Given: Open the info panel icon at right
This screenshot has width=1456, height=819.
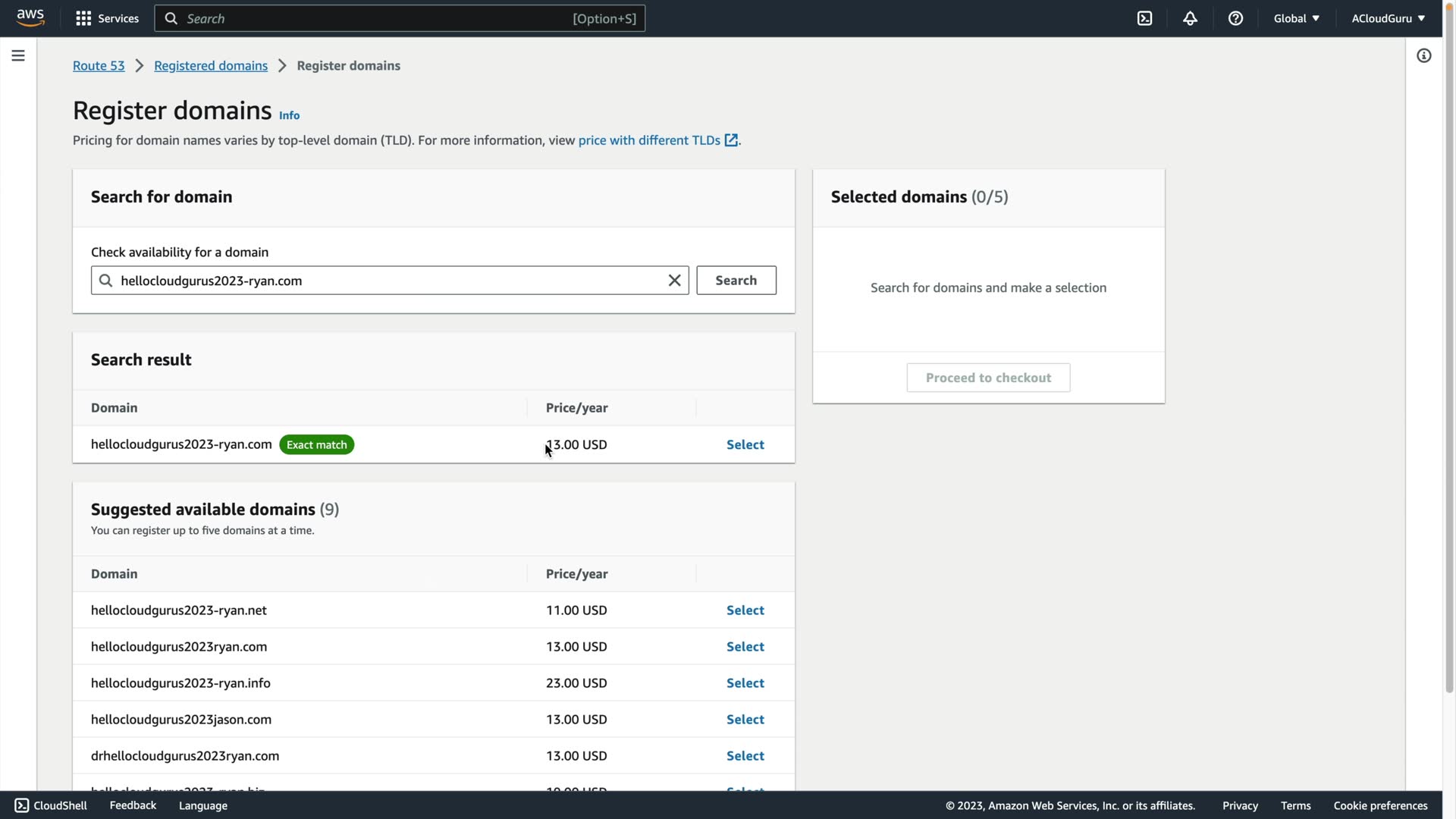Looking at the screenshot, I should (x=1423, y=55).
